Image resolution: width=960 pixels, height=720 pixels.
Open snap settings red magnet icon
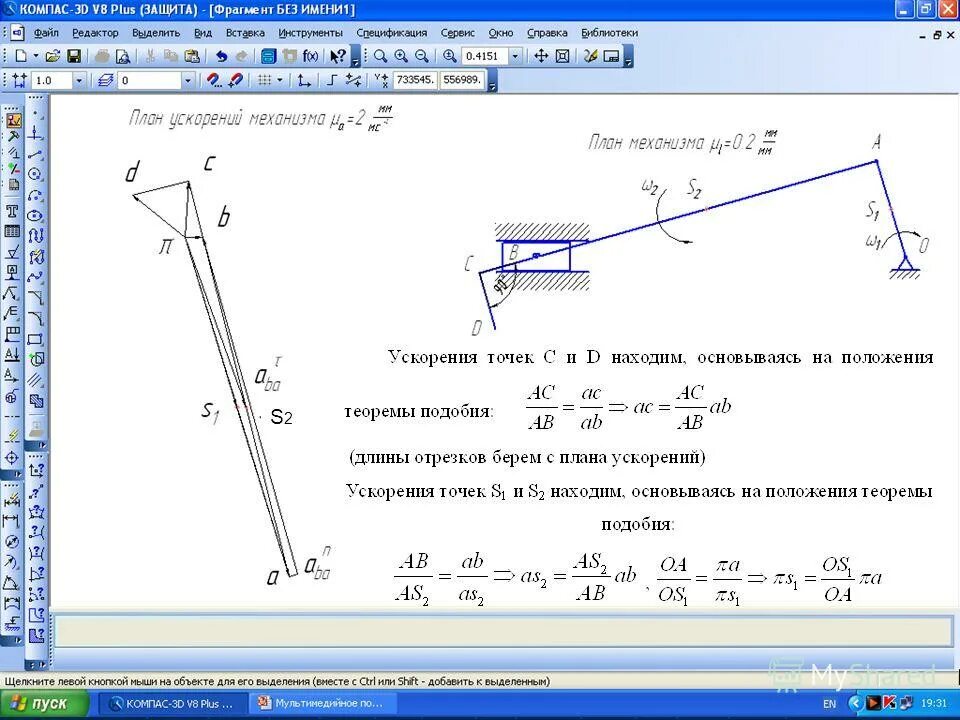click(x=213, y=80)
